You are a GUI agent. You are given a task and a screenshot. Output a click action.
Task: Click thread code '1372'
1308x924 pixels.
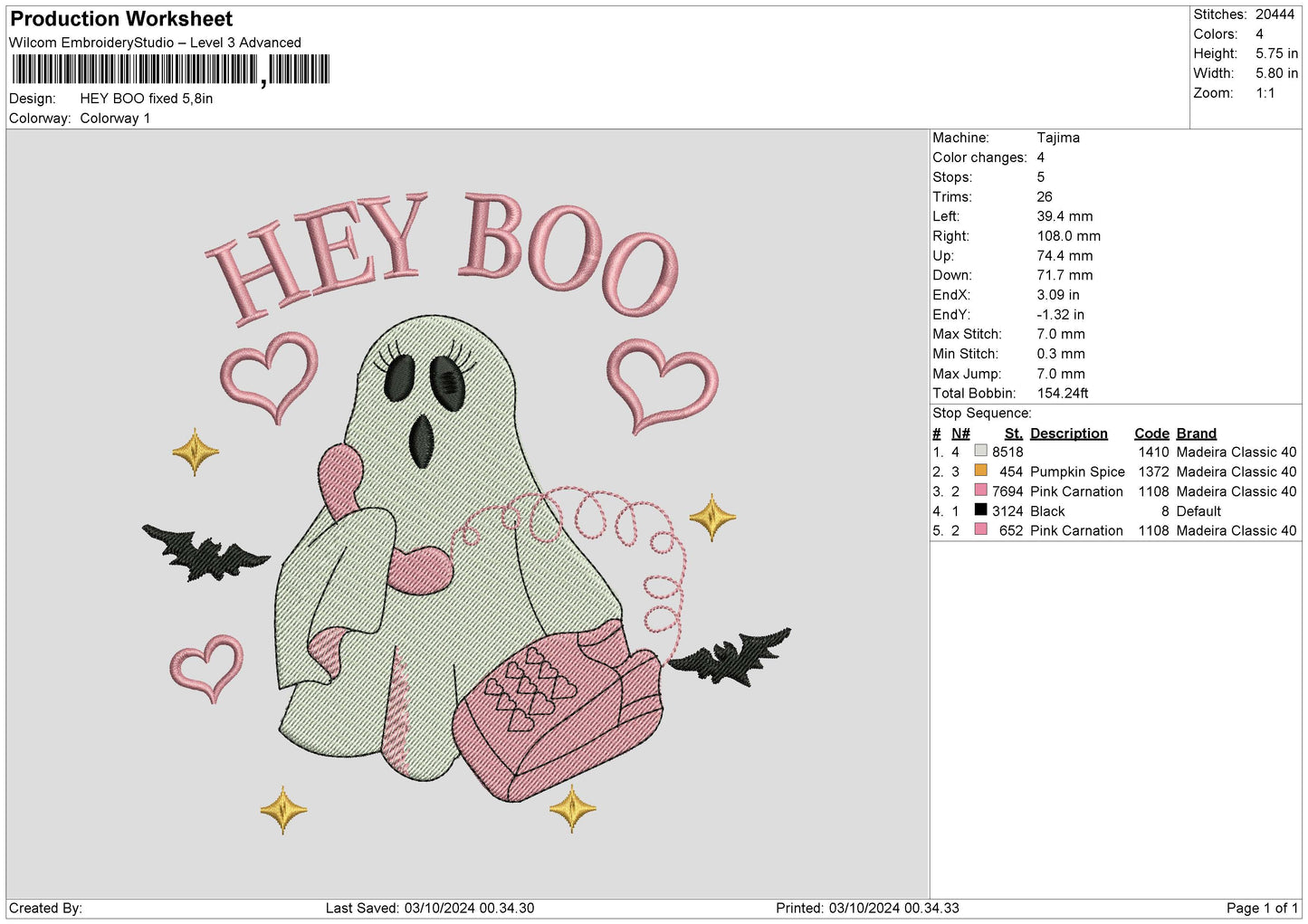coord(1154,472)
